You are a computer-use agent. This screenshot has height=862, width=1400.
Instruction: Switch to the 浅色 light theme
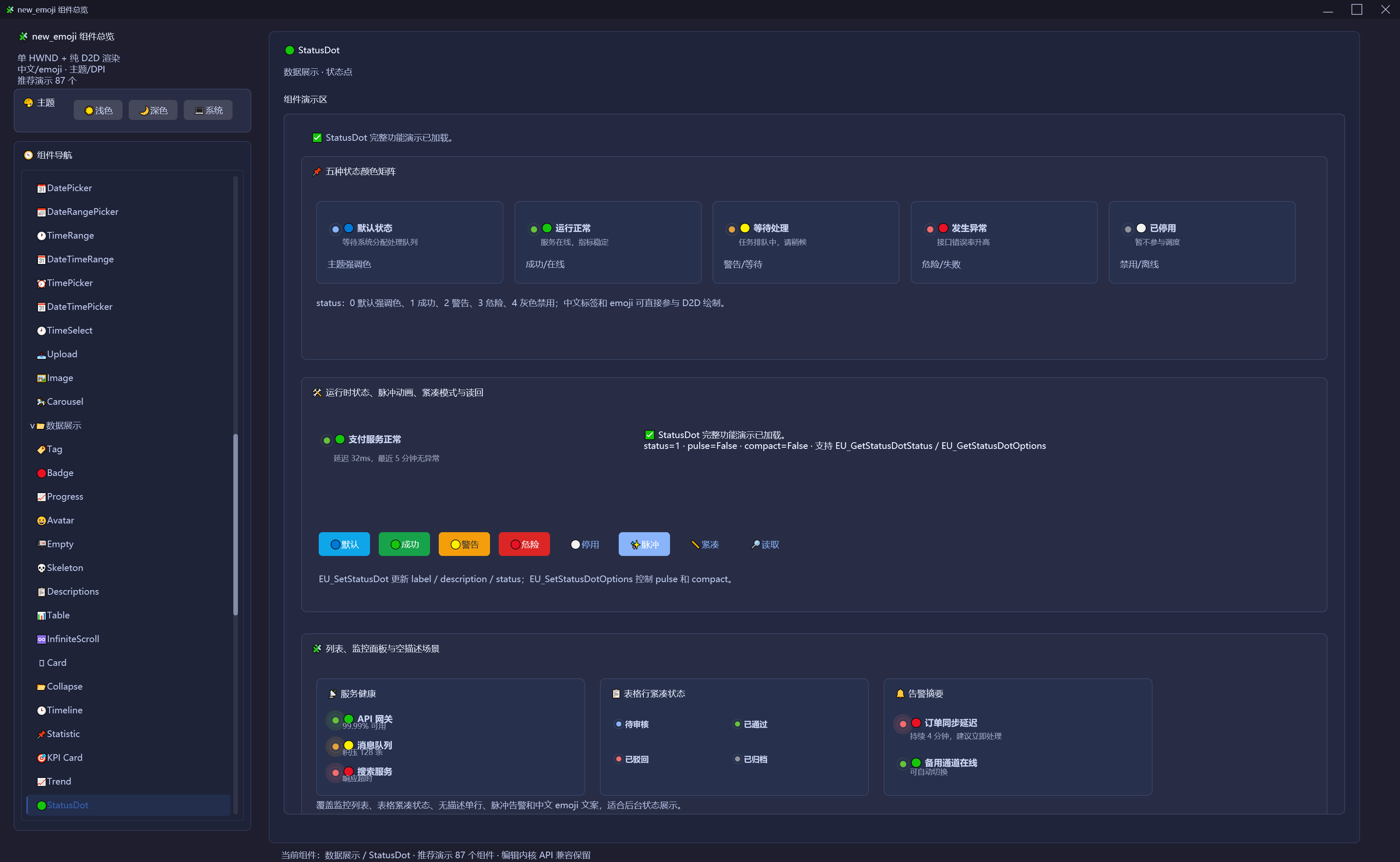98,110
